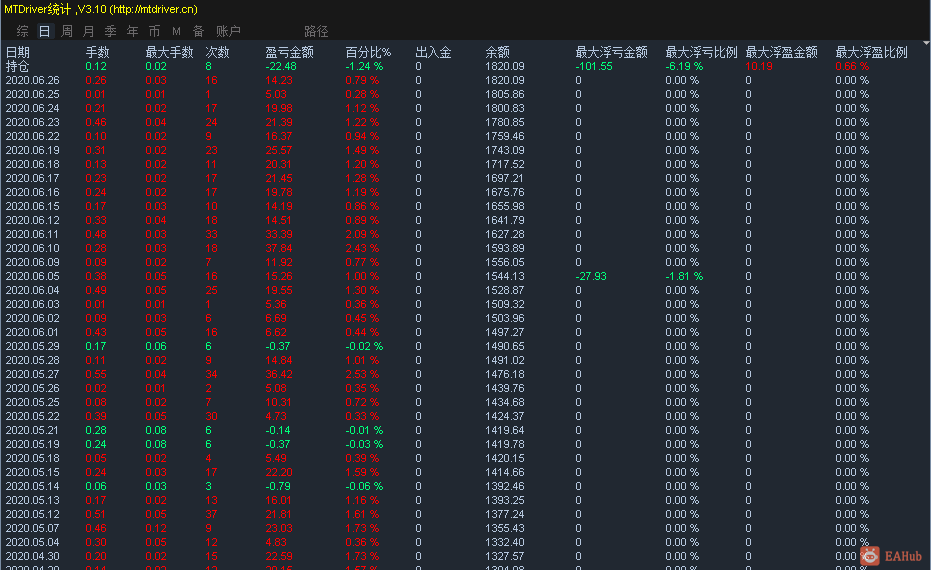Select the 2020.06.25 date row

coord(33,94)
